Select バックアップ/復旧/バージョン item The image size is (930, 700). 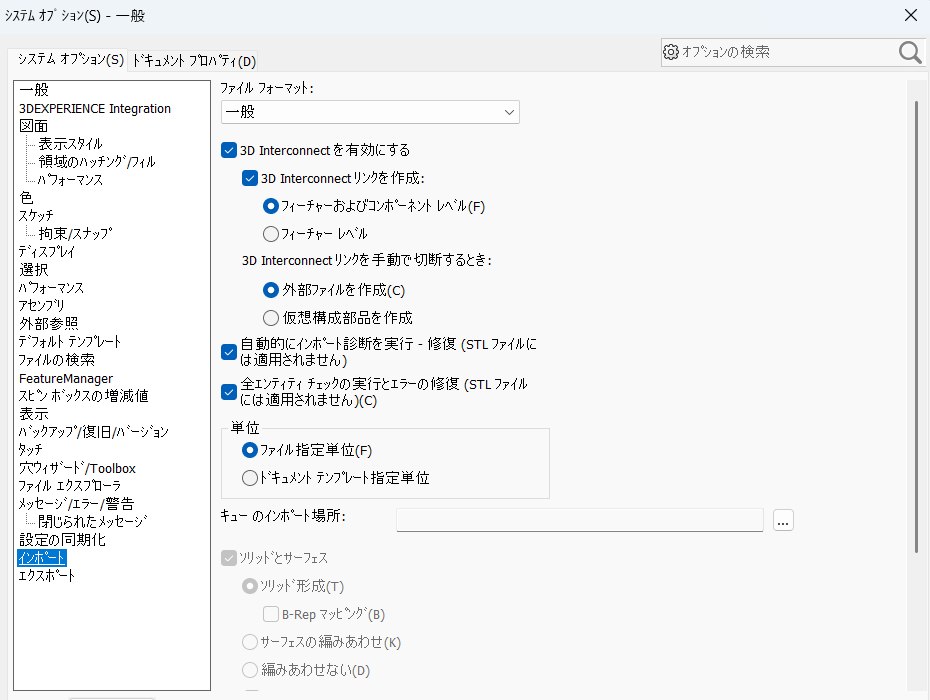[94, 432]
